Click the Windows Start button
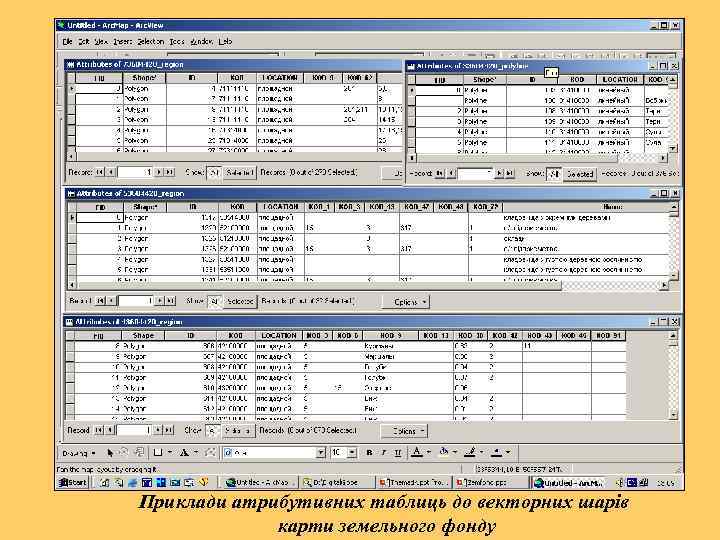This screenshot has width=720, height=540. point(73,483)
